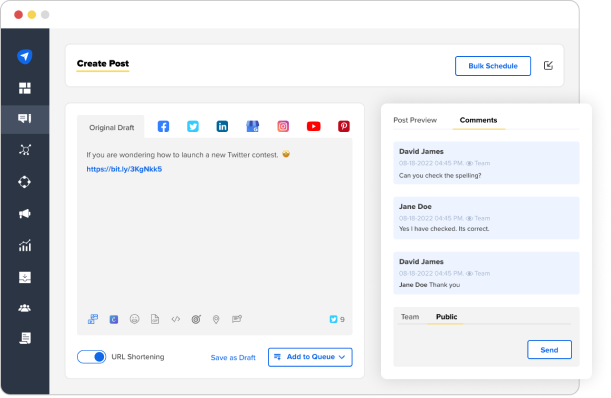Screen dimensions: 611x398
Task: Open the dashboard grid icon in sidebar
Action: (x=25, y=88)
